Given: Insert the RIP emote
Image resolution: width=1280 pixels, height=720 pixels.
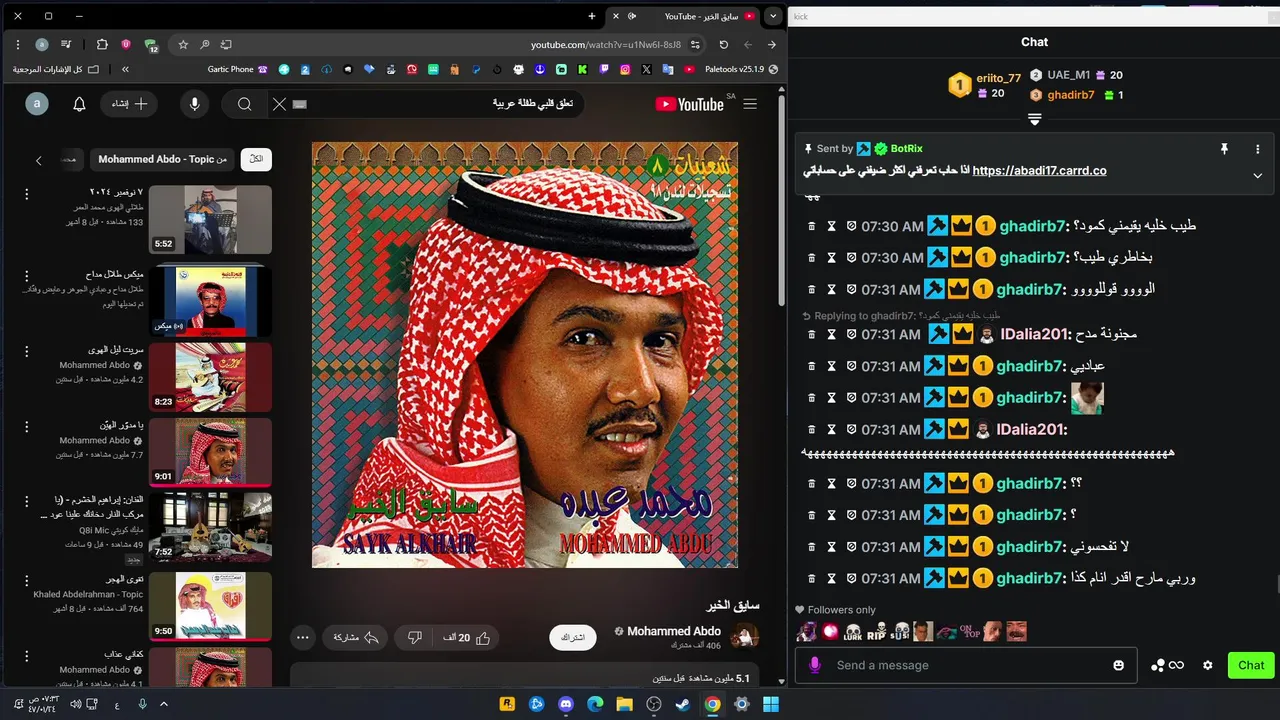Looking at the screenshot, I should pos(876,632).
